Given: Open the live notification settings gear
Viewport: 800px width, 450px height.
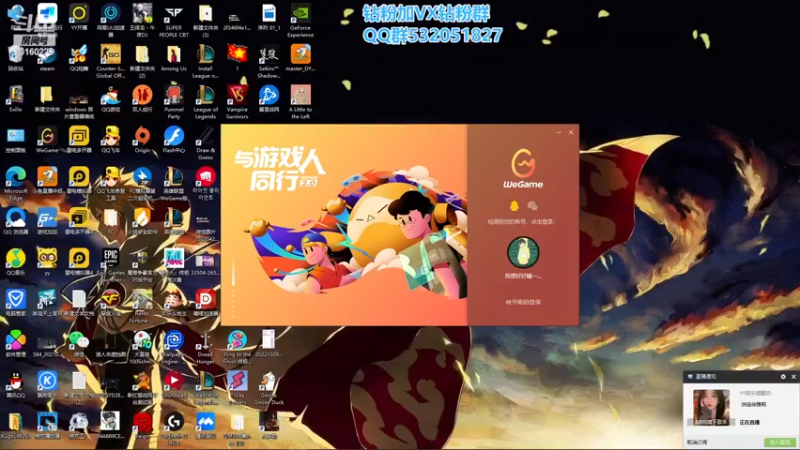Looking at the screenshot, I should coord(783,377).
